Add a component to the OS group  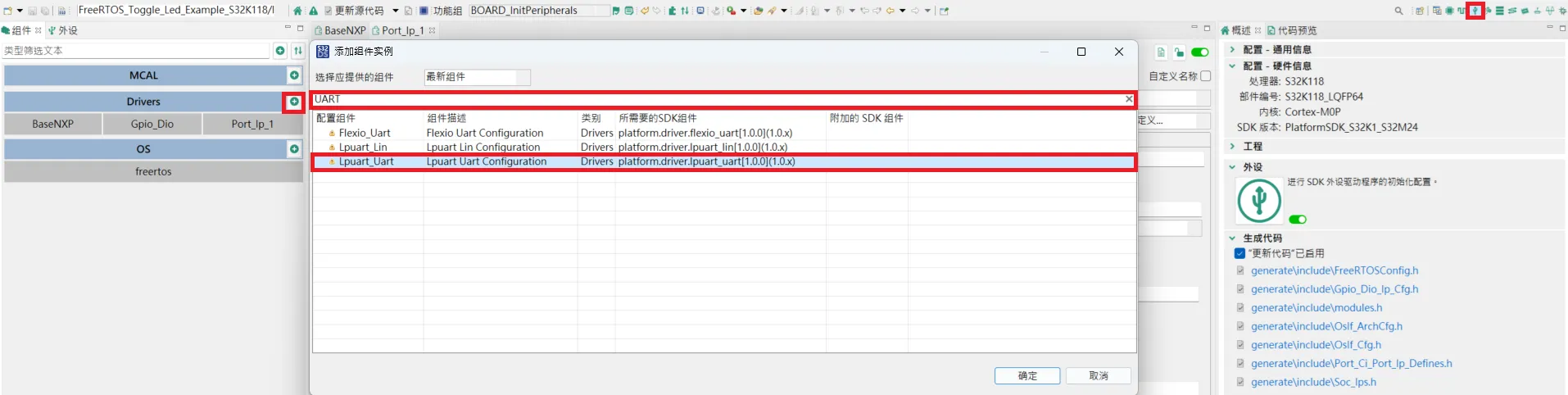[x=294, y=149]
